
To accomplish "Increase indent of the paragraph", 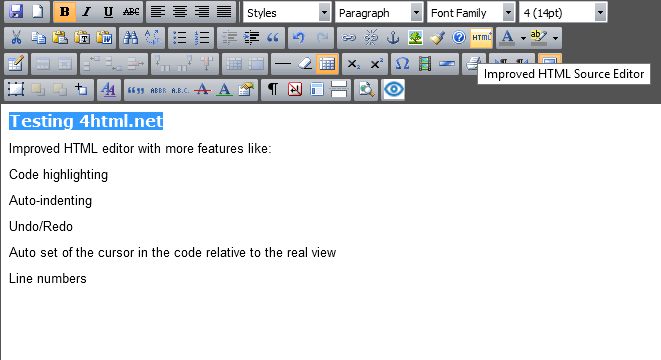I will pyautogui.click(x=251, y=38).
